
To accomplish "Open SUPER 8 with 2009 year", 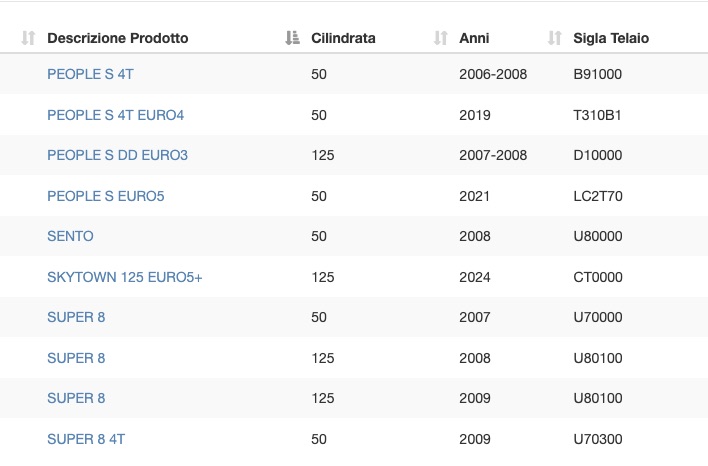I will [x=76, y=398].
